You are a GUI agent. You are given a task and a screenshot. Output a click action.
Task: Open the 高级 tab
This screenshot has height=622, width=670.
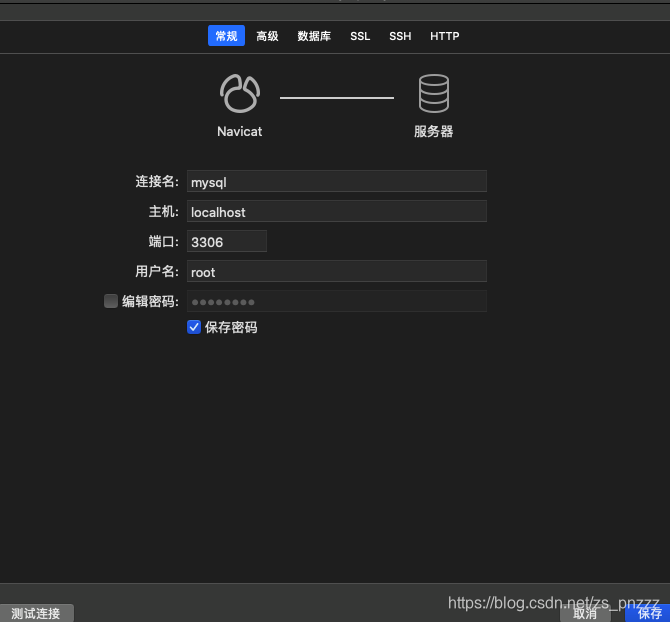(x=267, y=36)
